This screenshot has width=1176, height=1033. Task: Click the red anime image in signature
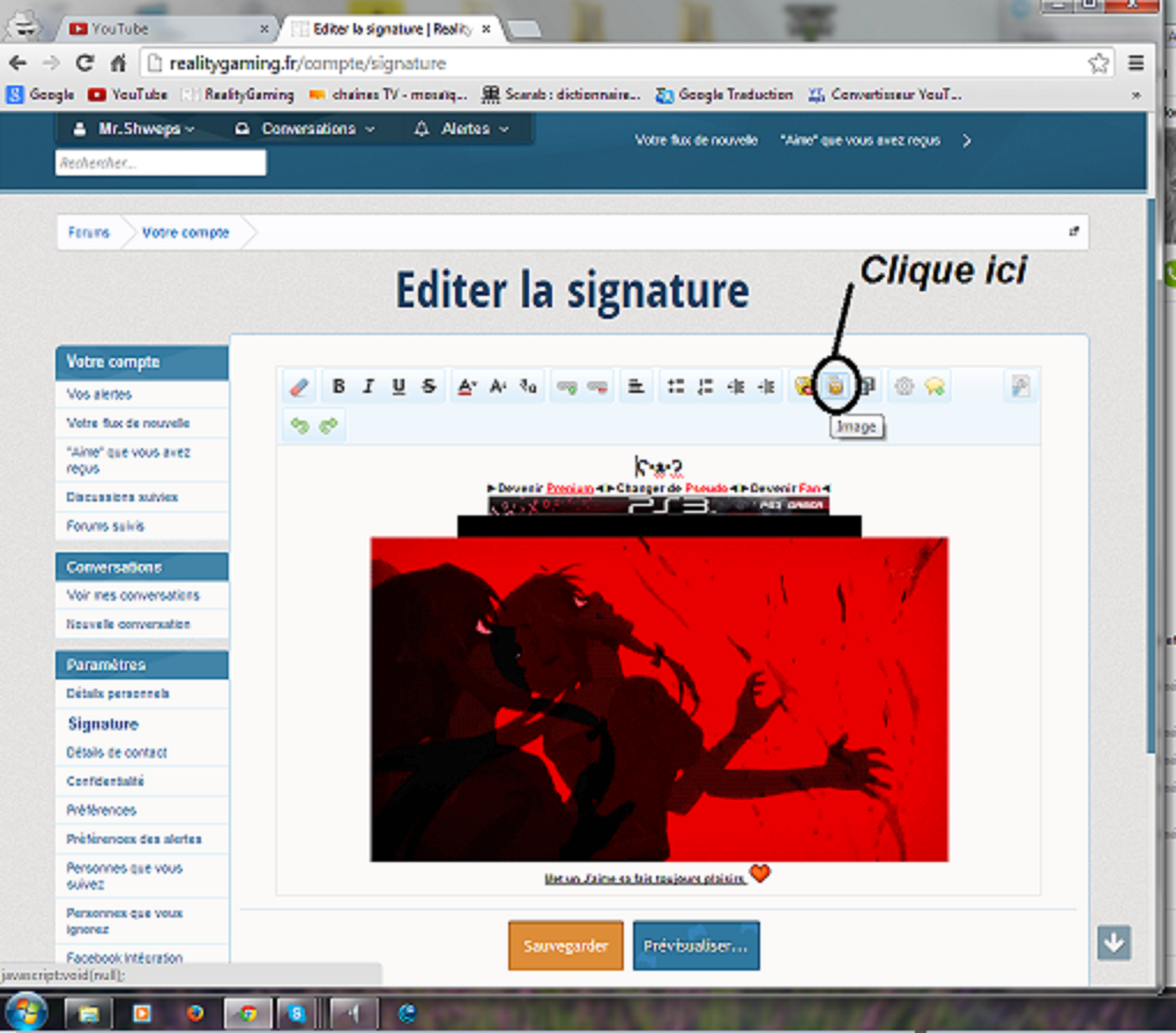click(659, 699)
